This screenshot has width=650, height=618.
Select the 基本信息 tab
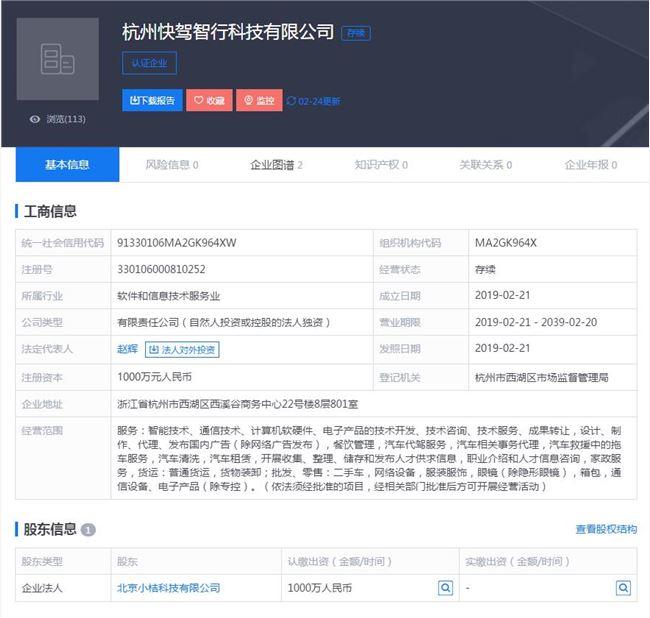pyautogui.click(x=67, y=165)
